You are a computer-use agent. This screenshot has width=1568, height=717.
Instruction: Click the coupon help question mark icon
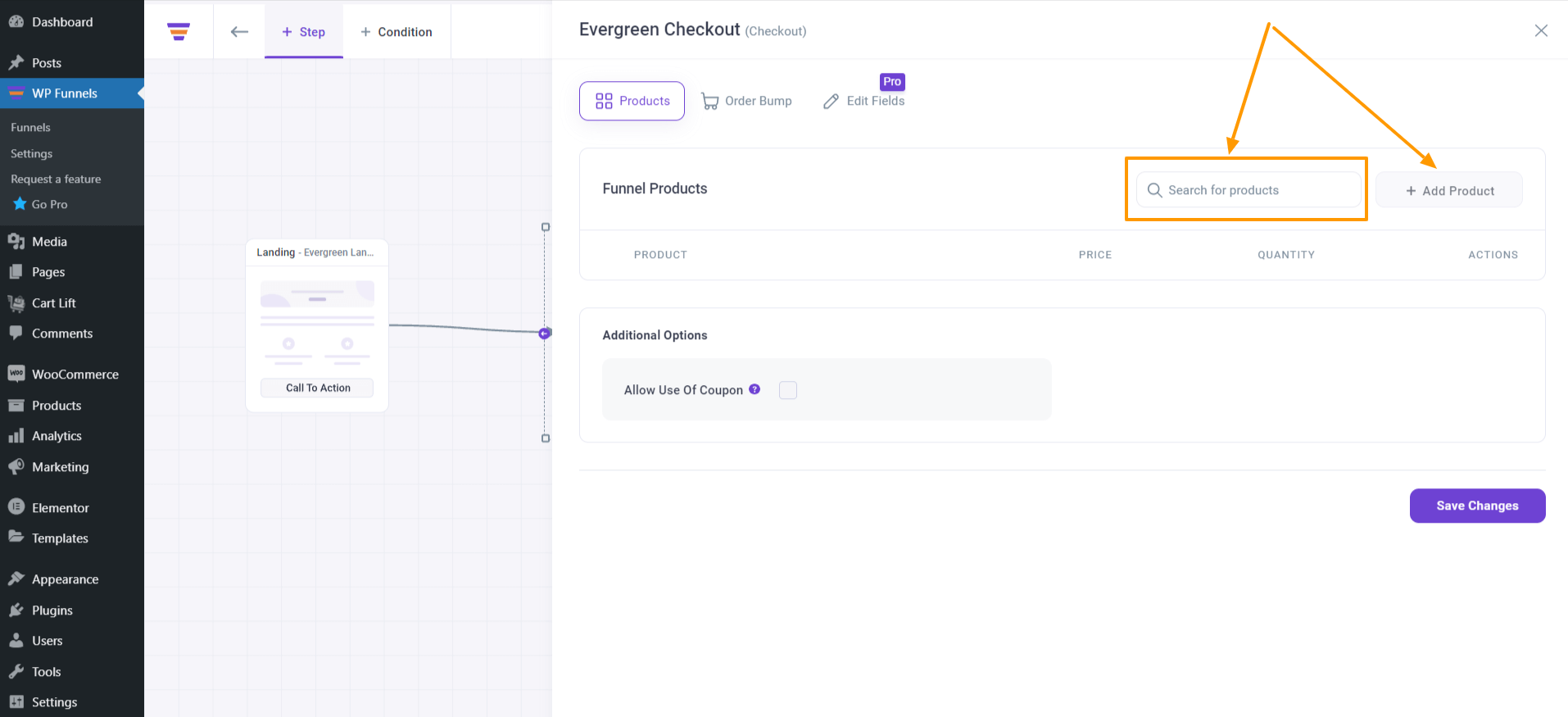point(755,389)
